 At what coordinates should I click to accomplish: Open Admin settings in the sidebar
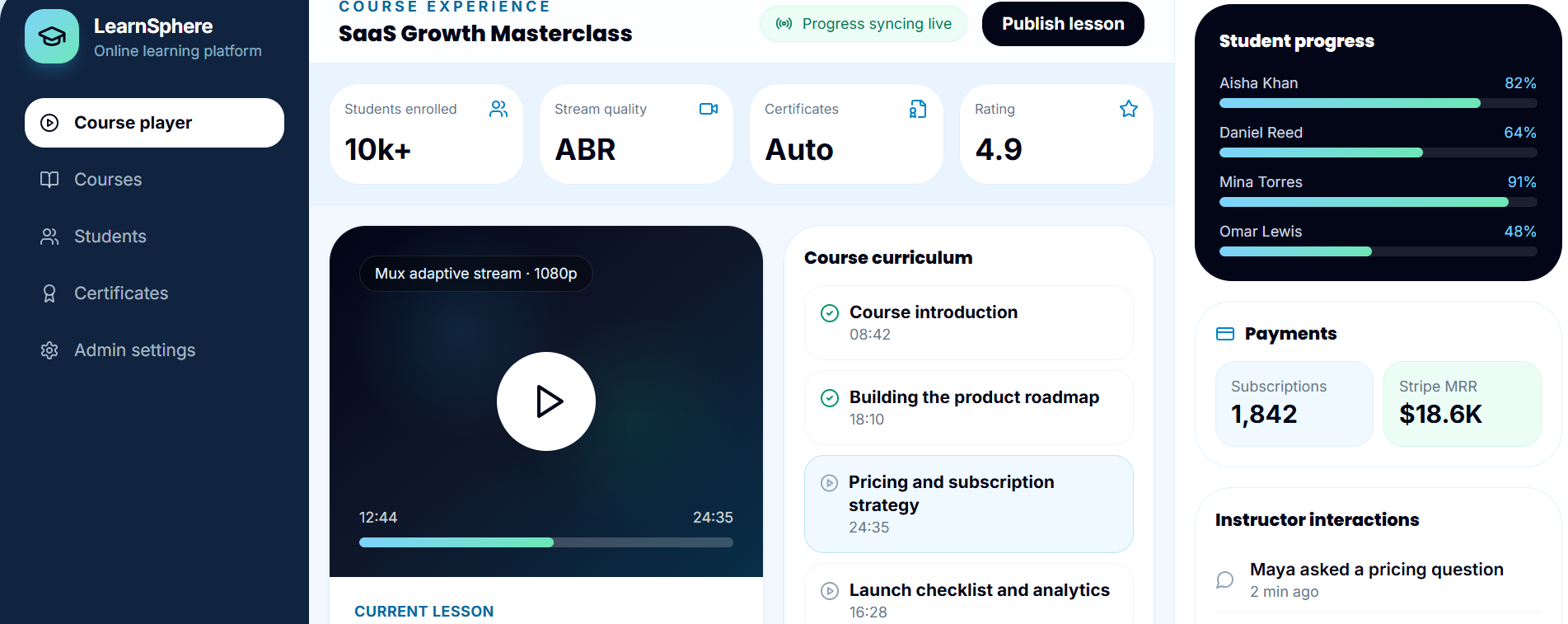click(x=154, y=350)
